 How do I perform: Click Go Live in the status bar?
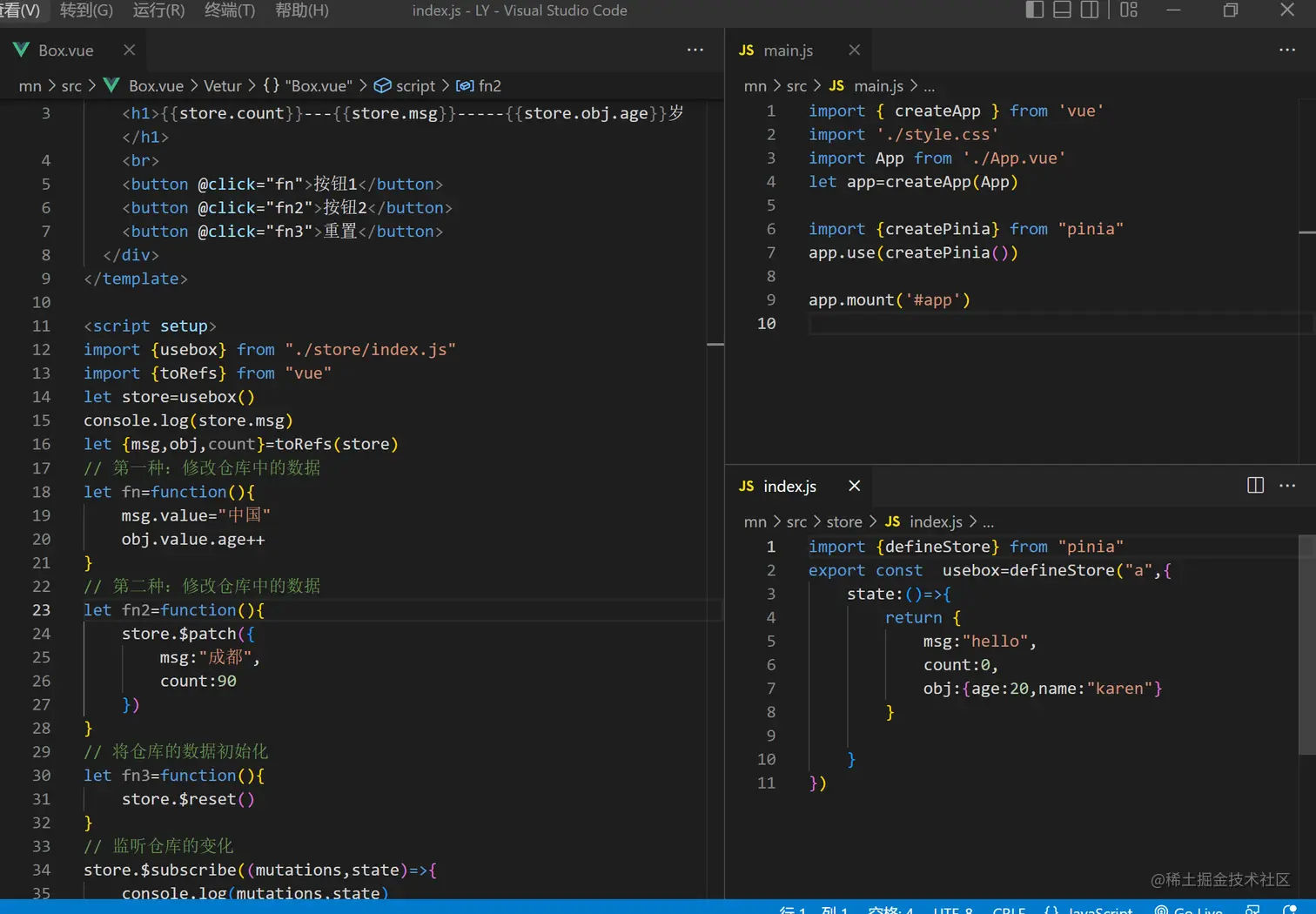[1189, 909]
